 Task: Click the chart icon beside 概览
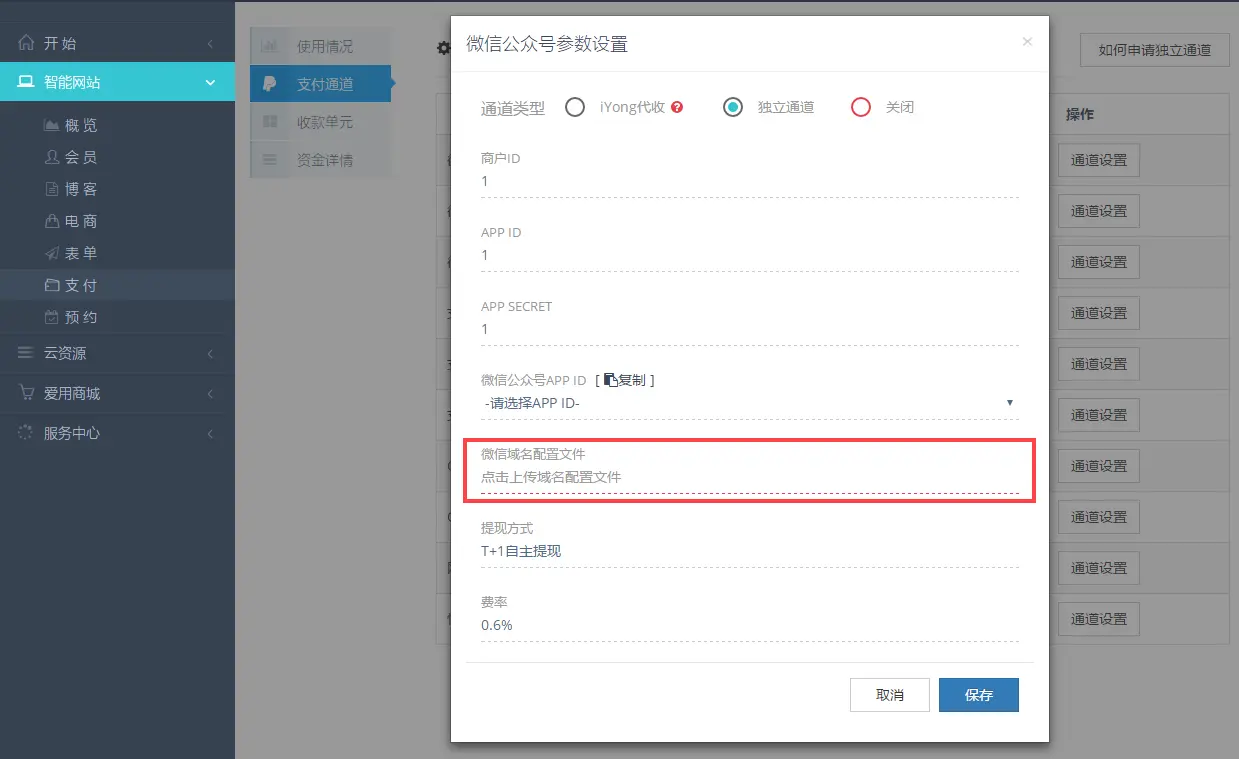(53, 126)
